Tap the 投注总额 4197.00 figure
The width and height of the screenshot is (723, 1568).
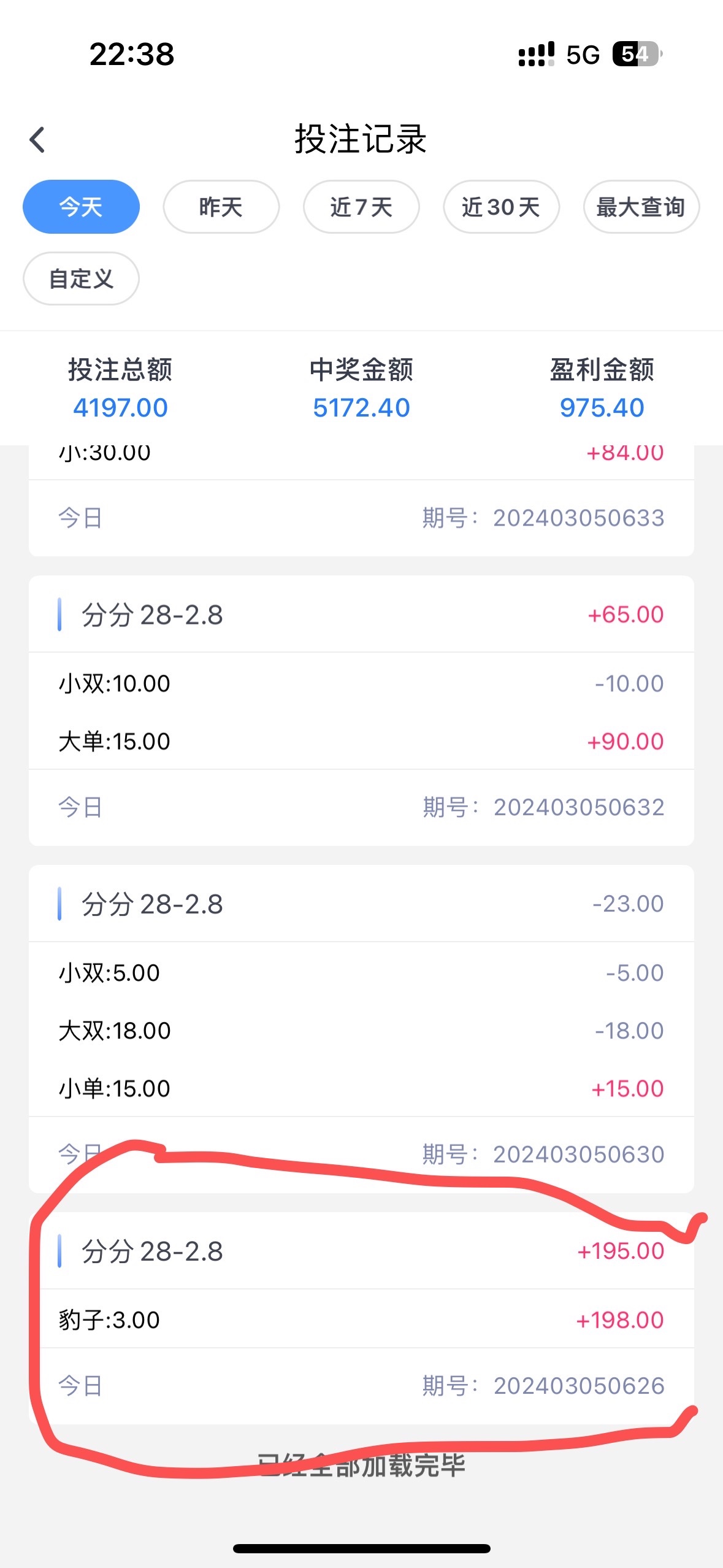pyautogui.click(x=120, y=407)
